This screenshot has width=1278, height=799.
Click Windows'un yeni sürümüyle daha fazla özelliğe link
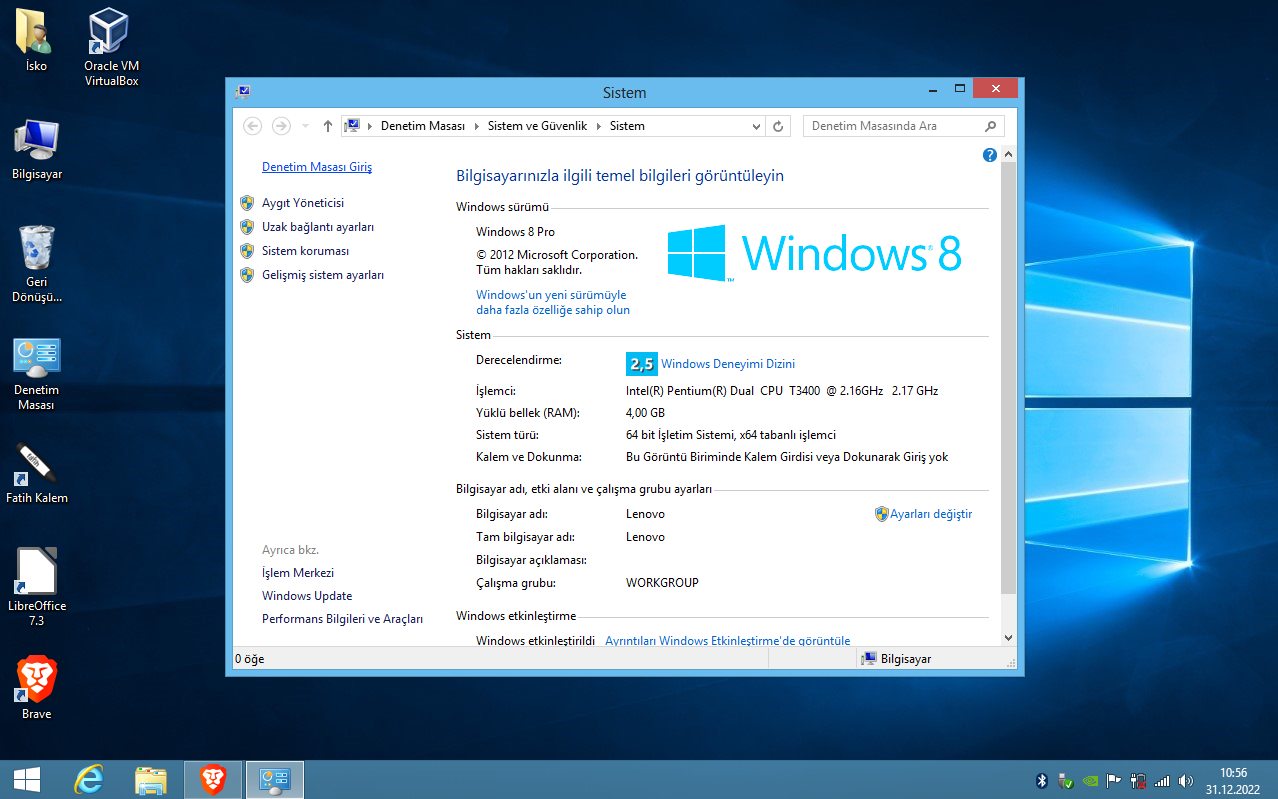(553, 302)
